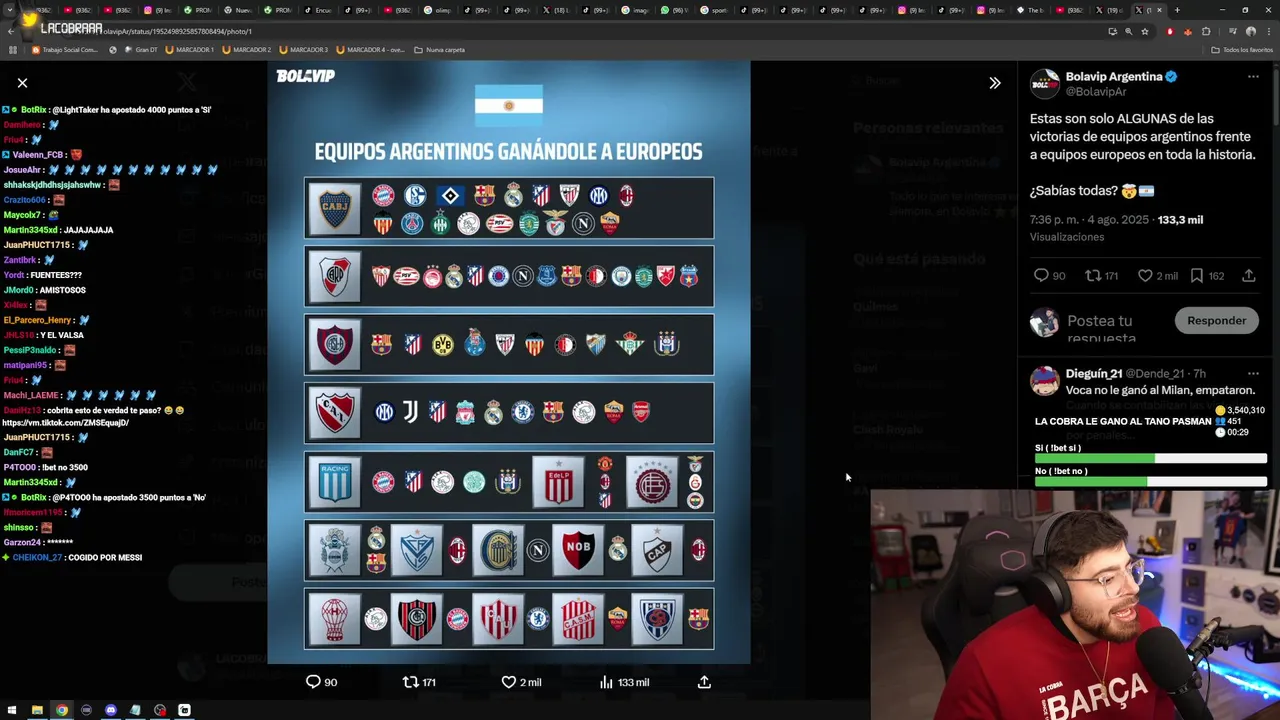Click the Argentine teams infographic image
This screenshot has height=720, width=1280.
click(509, 363)
